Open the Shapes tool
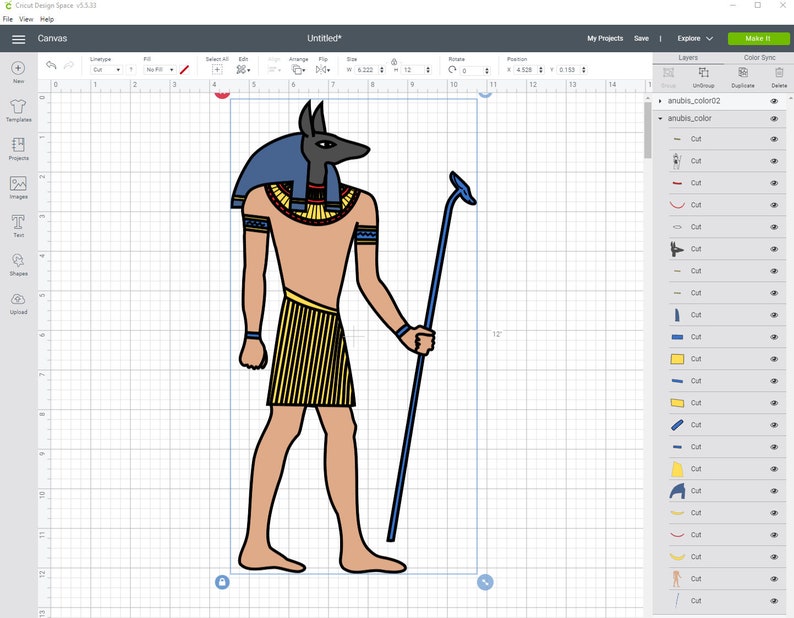The height and width of the screenshot is (618, 794). coord(18,260)
